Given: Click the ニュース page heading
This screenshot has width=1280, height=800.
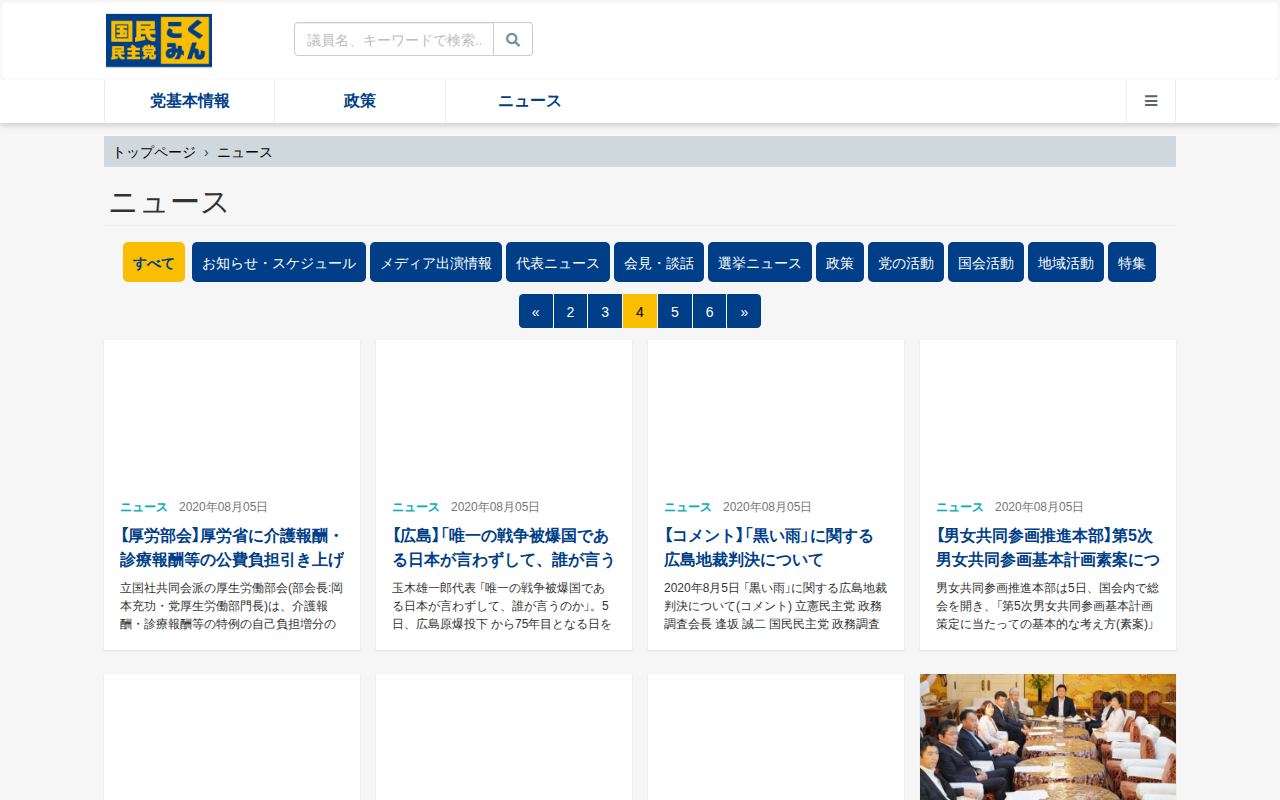Looking at the screenshot, I should click(169, 203).
